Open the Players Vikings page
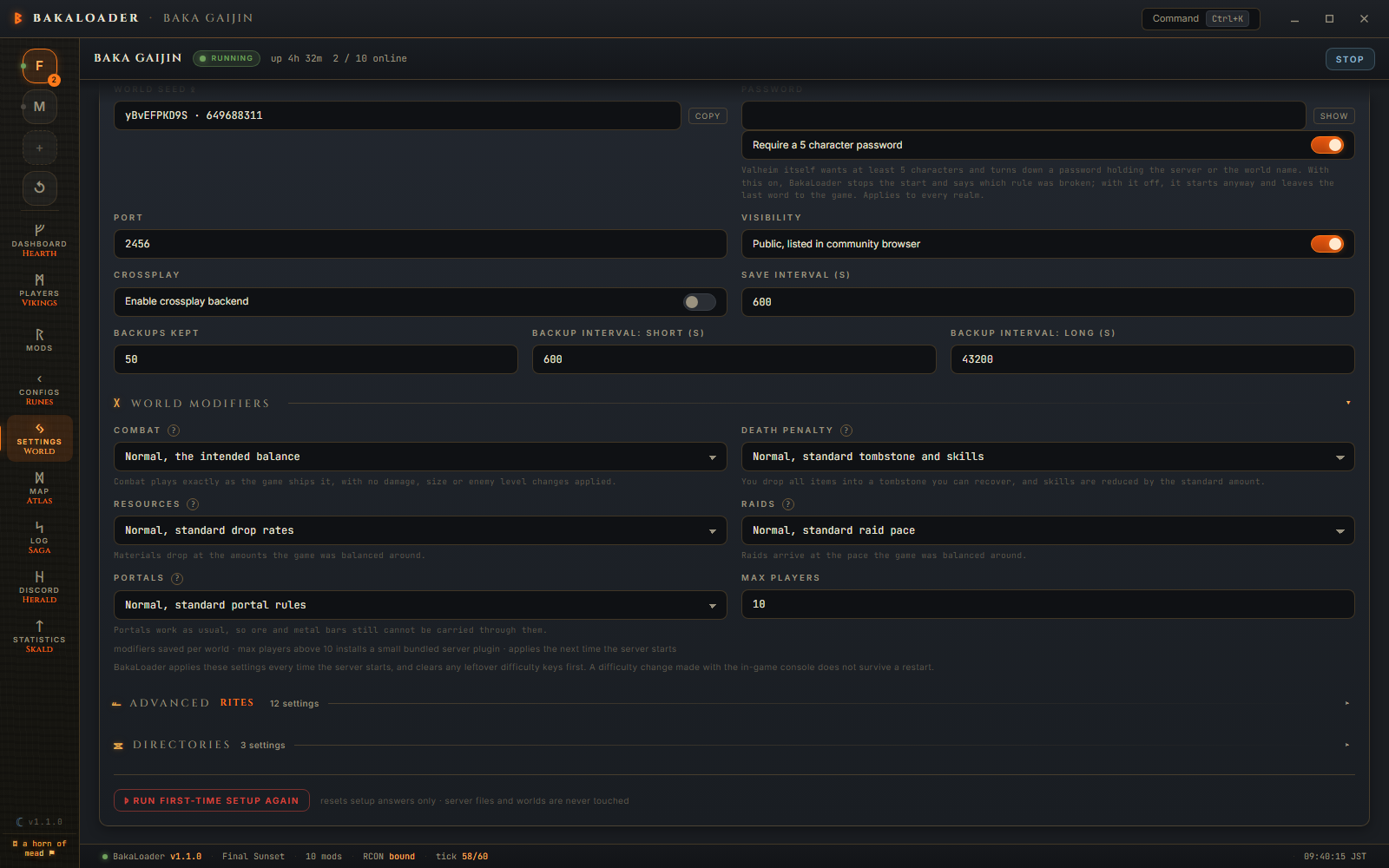Viewport: 1389px width, 868px height. point(39,290)
